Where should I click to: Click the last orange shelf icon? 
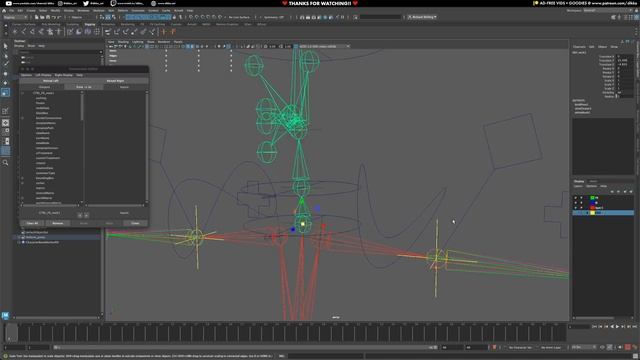(173, 31)
